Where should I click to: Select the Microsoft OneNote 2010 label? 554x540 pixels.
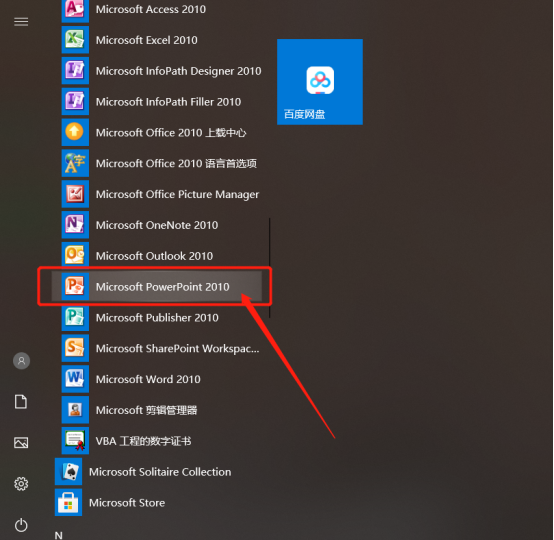pos(157,225)
